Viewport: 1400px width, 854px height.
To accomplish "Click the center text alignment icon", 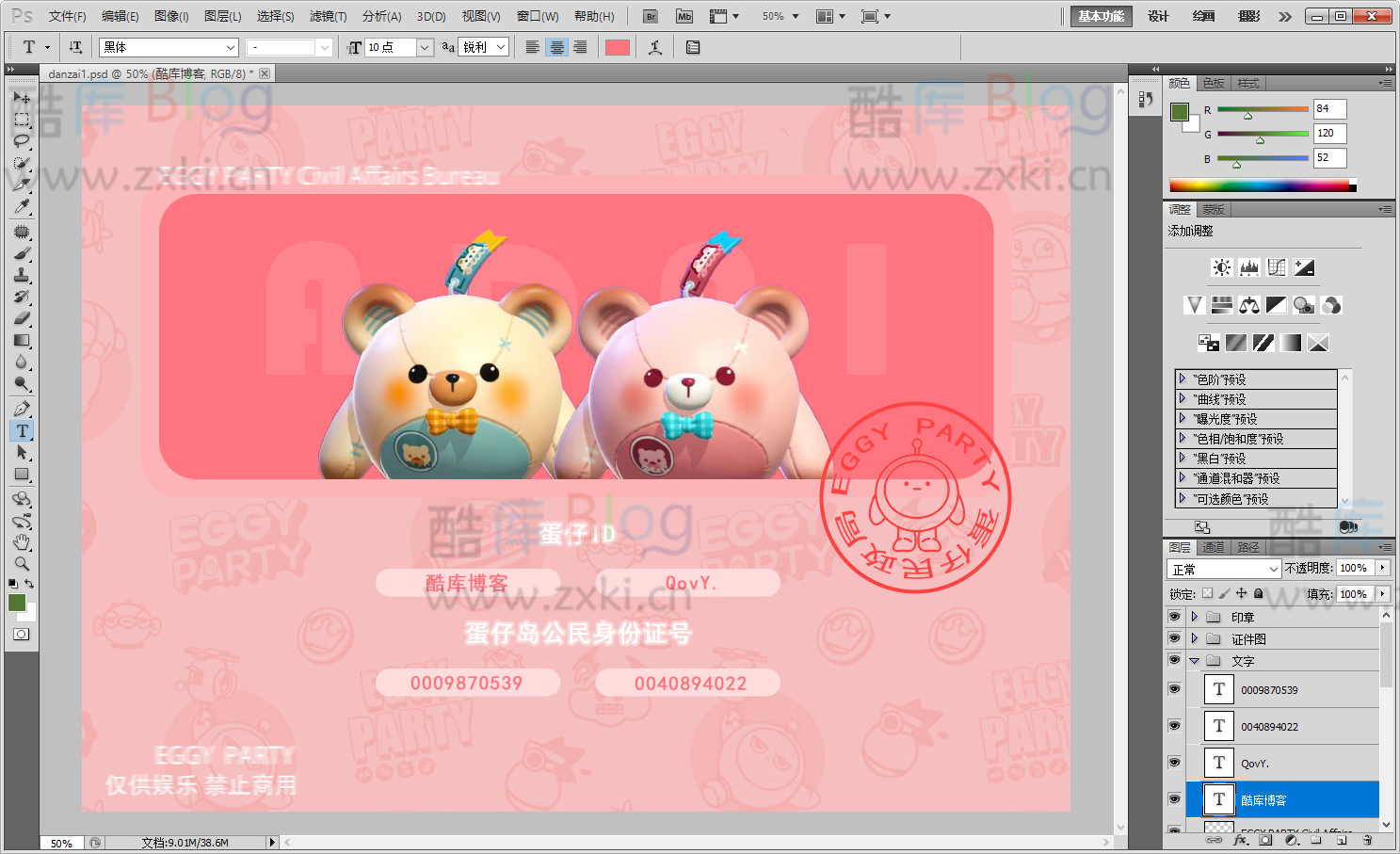I will (x=557, y=47).
